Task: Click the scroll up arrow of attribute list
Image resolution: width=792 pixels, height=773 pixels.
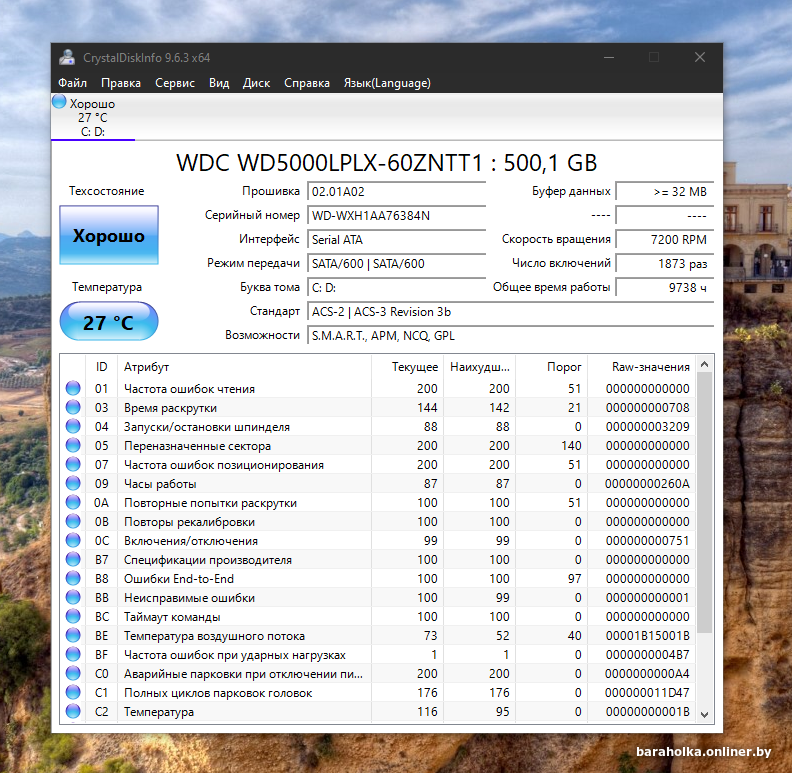Action: tap(705, 364)
